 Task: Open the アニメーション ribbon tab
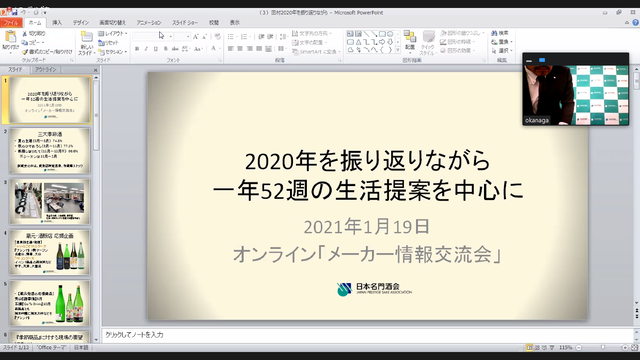tap(149, 22)
